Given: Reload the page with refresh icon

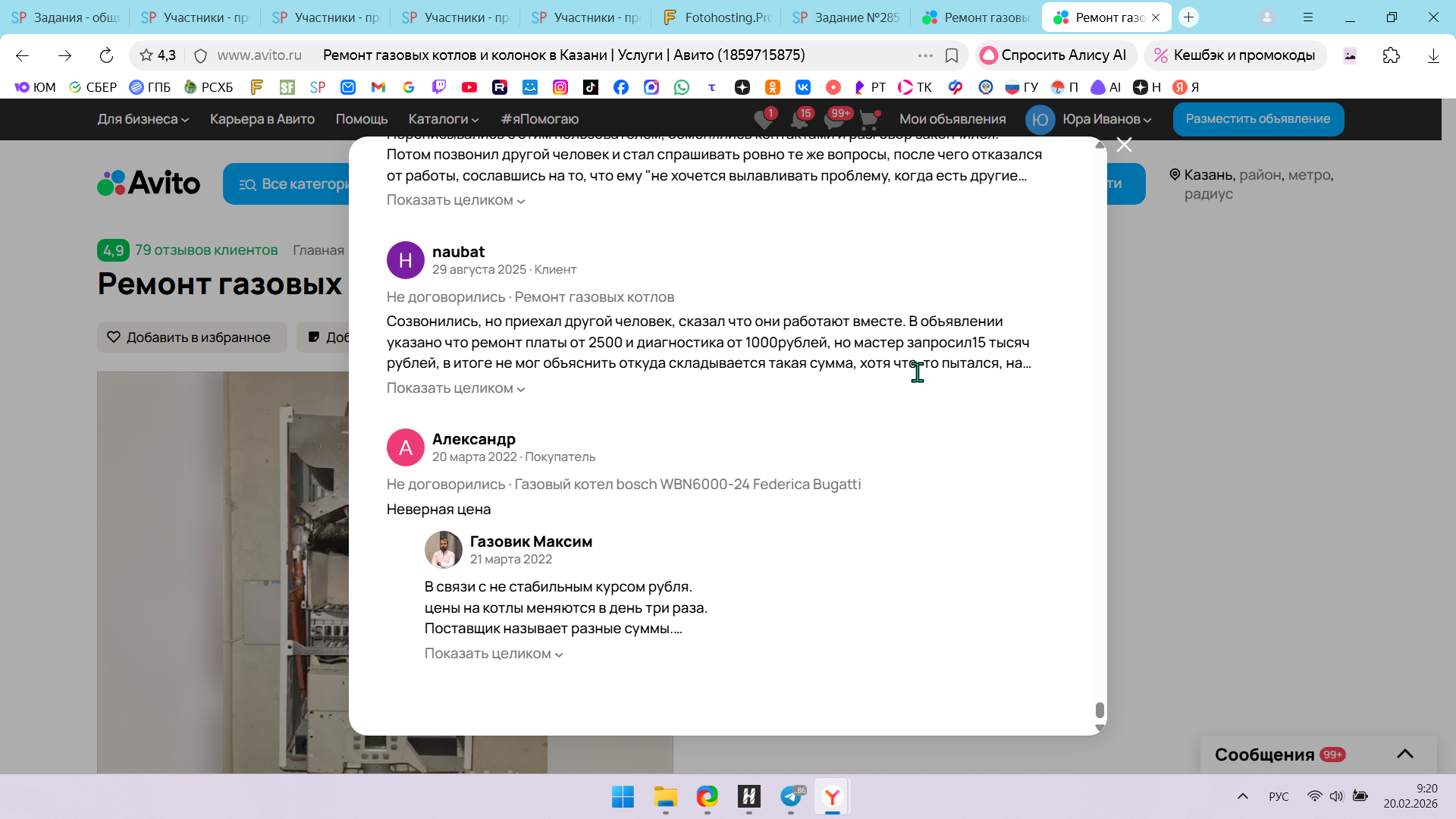Looking at the screenshot, I should coord(106,55).
